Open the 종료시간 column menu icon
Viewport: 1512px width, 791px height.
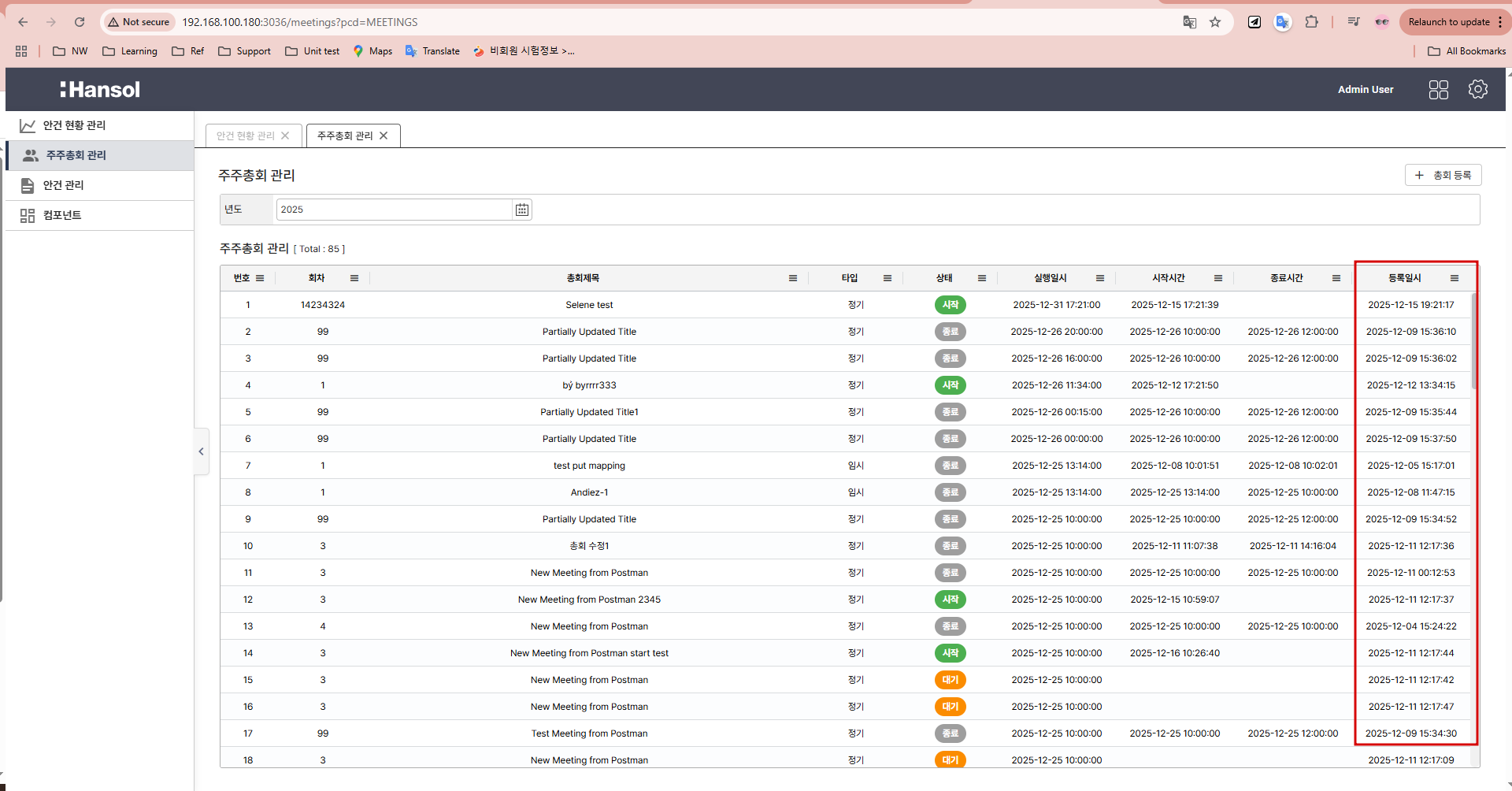1336,278
